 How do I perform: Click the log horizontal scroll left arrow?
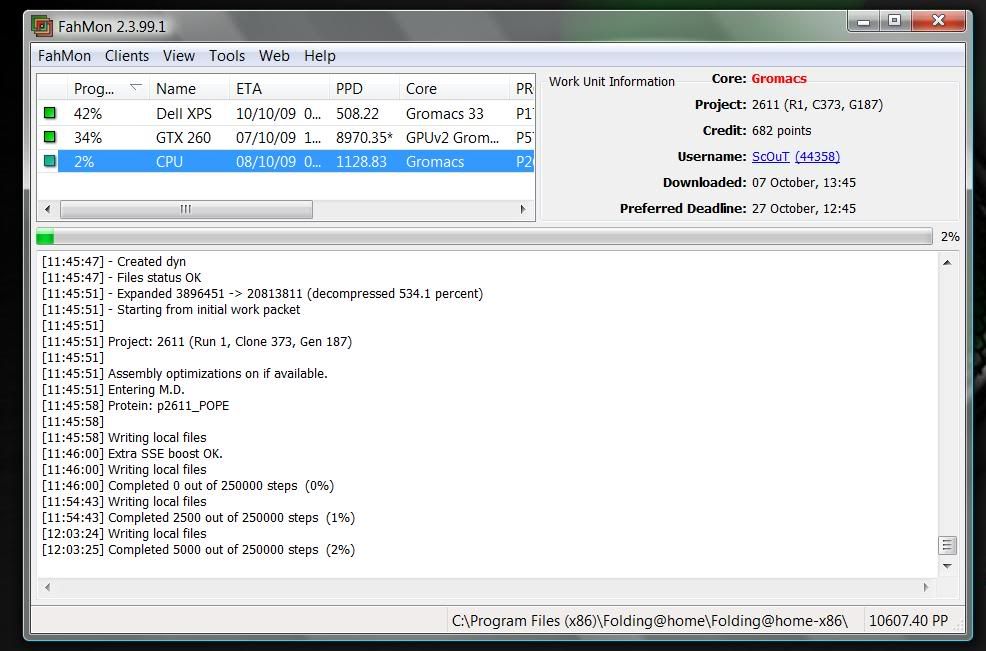[x=47, y=587]
